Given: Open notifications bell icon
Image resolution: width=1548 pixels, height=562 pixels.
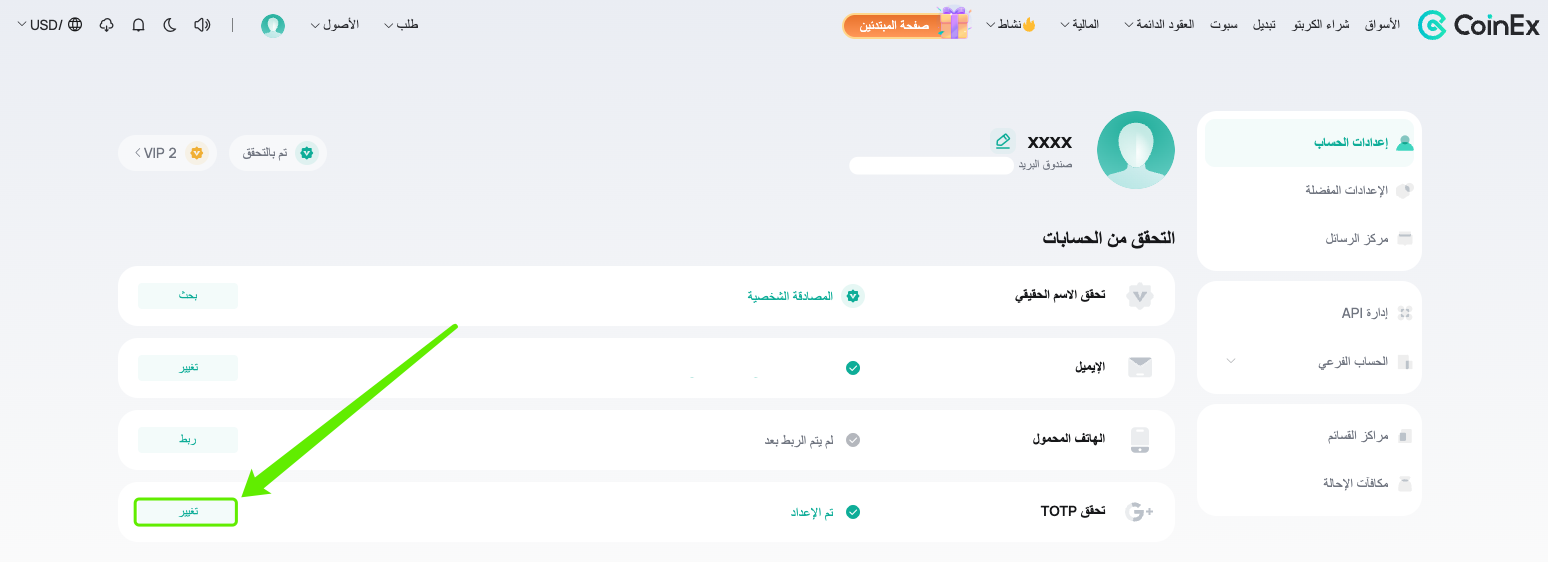Looking at the screenshot, I should (x=138, y=25).
